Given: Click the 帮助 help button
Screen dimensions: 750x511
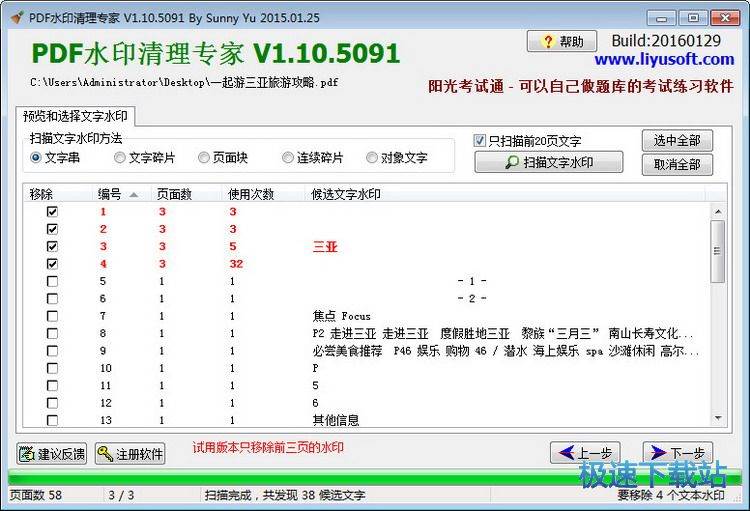Looking at the screenshot, I should pyautogui.click(x=561, y=42).
